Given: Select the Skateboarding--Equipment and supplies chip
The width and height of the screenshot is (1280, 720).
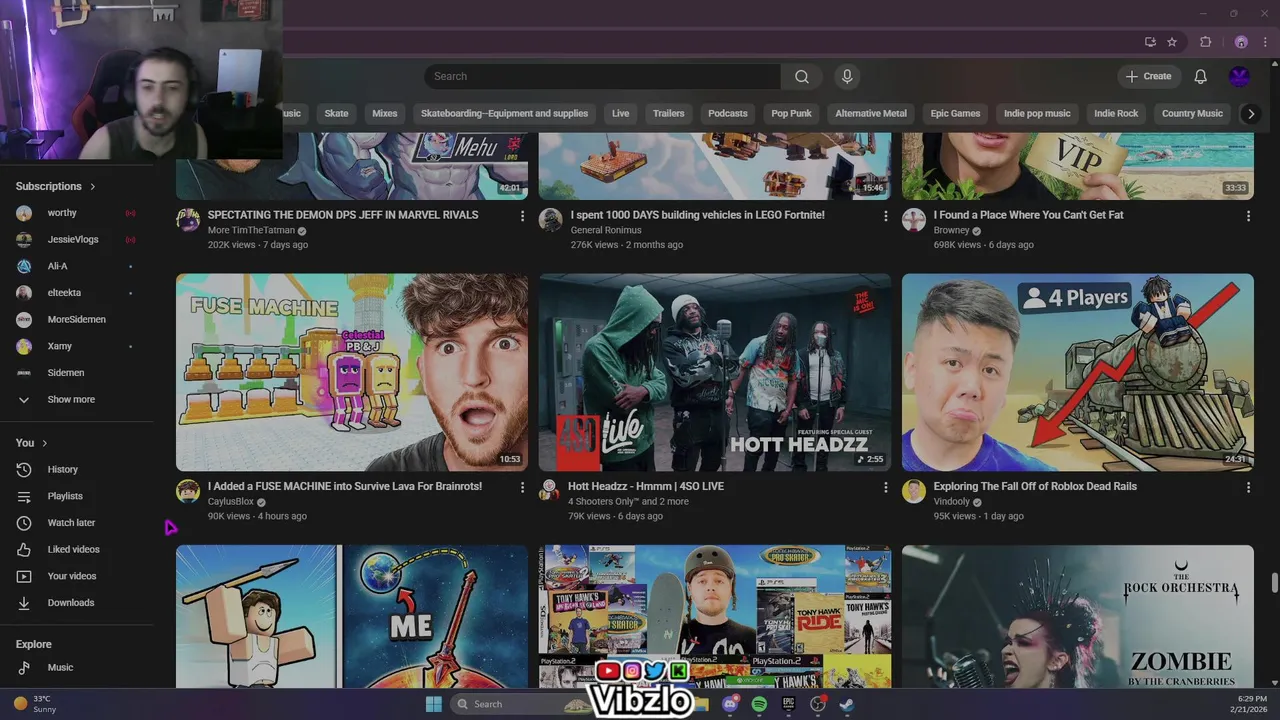Looking at the screenshot, I should [504, 113].
